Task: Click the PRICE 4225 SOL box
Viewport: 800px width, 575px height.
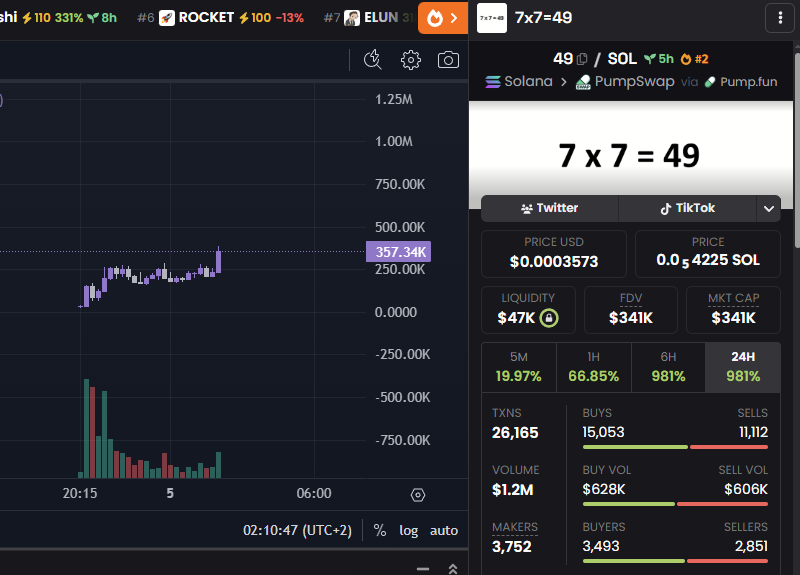Action: pos(708,254)
